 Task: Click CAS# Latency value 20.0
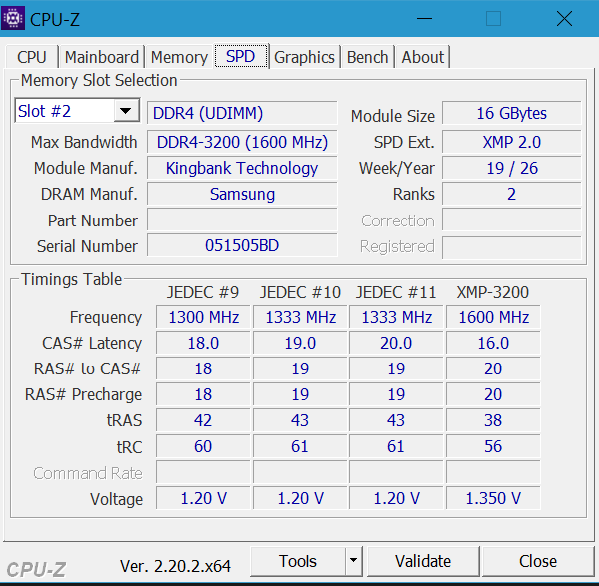tap(396, 343)
